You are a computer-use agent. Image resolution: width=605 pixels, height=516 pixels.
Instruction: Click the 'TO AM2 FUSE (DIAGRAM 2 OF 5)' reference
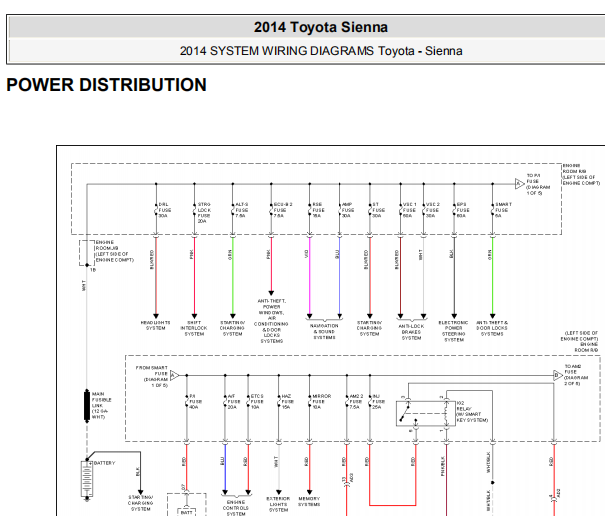[576, 375]
